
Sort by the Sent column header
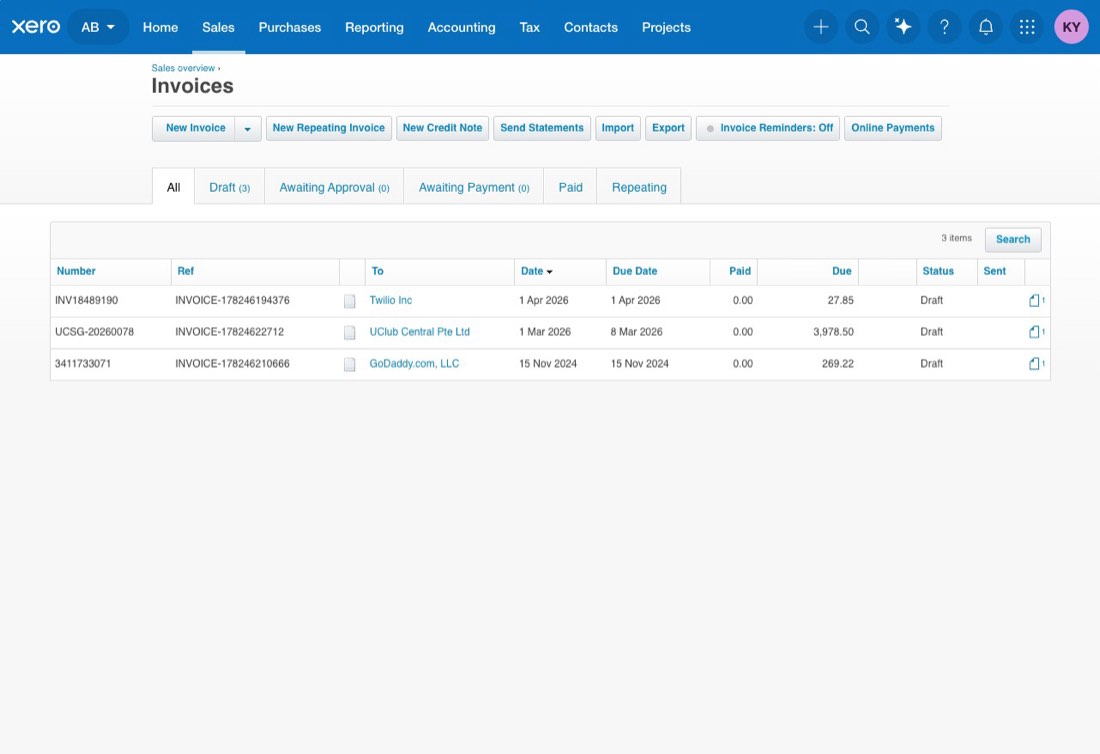995,271
